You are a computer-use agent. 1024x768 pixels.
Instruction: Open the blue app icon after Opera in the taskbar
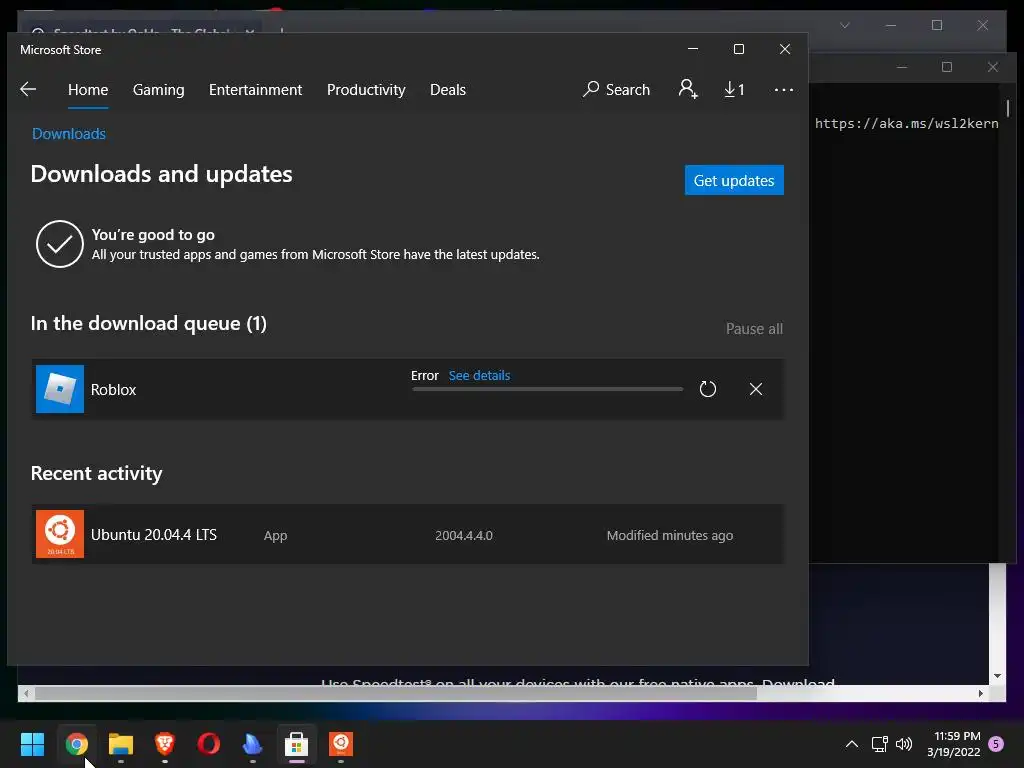click(x=252, y=744)
